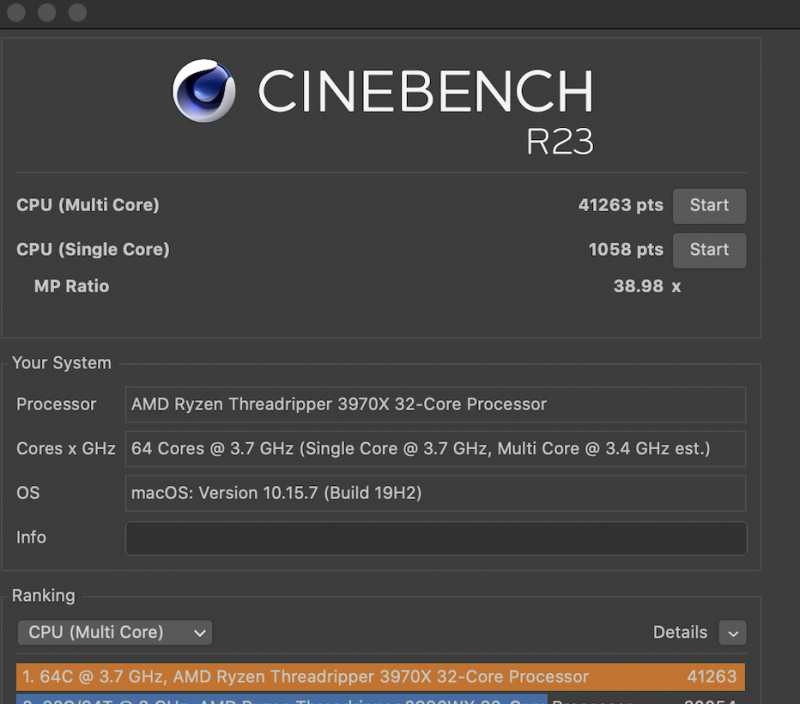Select the Processor field showing Threadripper 3970X
This screenshot has width=800, height=704.
[x=435, y=404]
